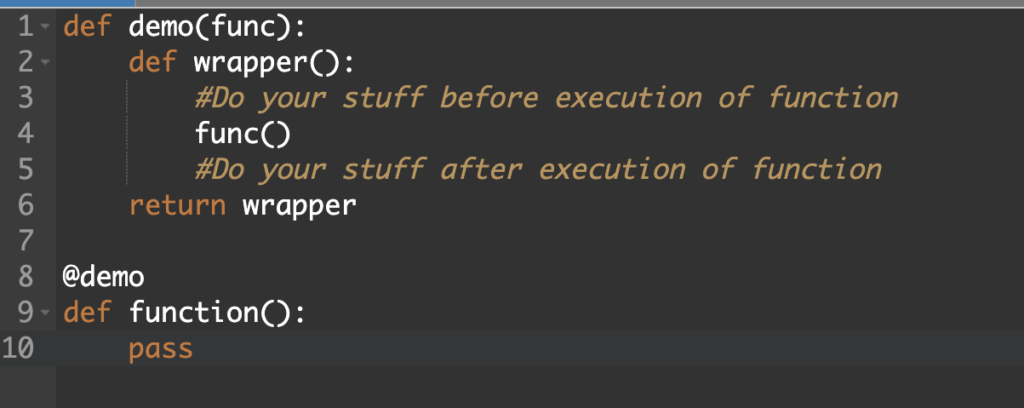Collapse the fold arrow on line 1
1024x408 pixels.
(45, 27)
